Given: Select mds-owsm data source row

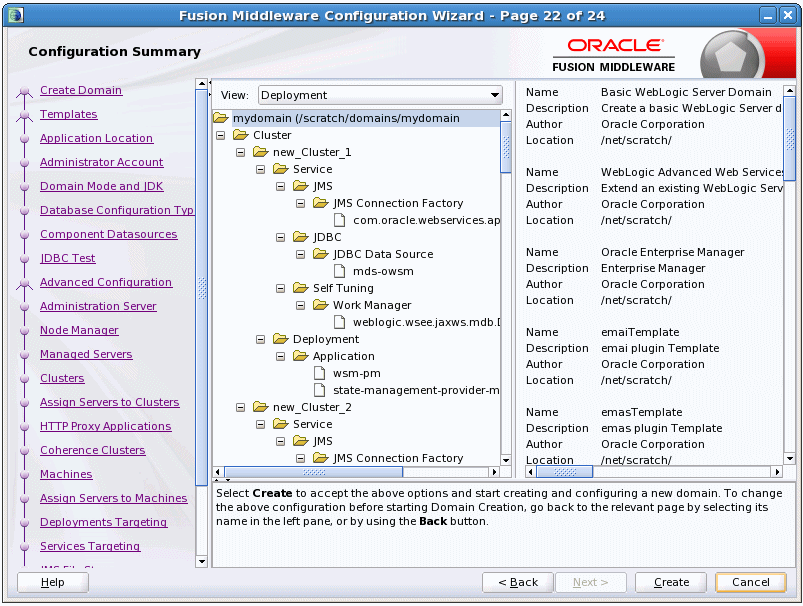Looking at the screenshot, I should pyautogui.click(x=383, y=271).
